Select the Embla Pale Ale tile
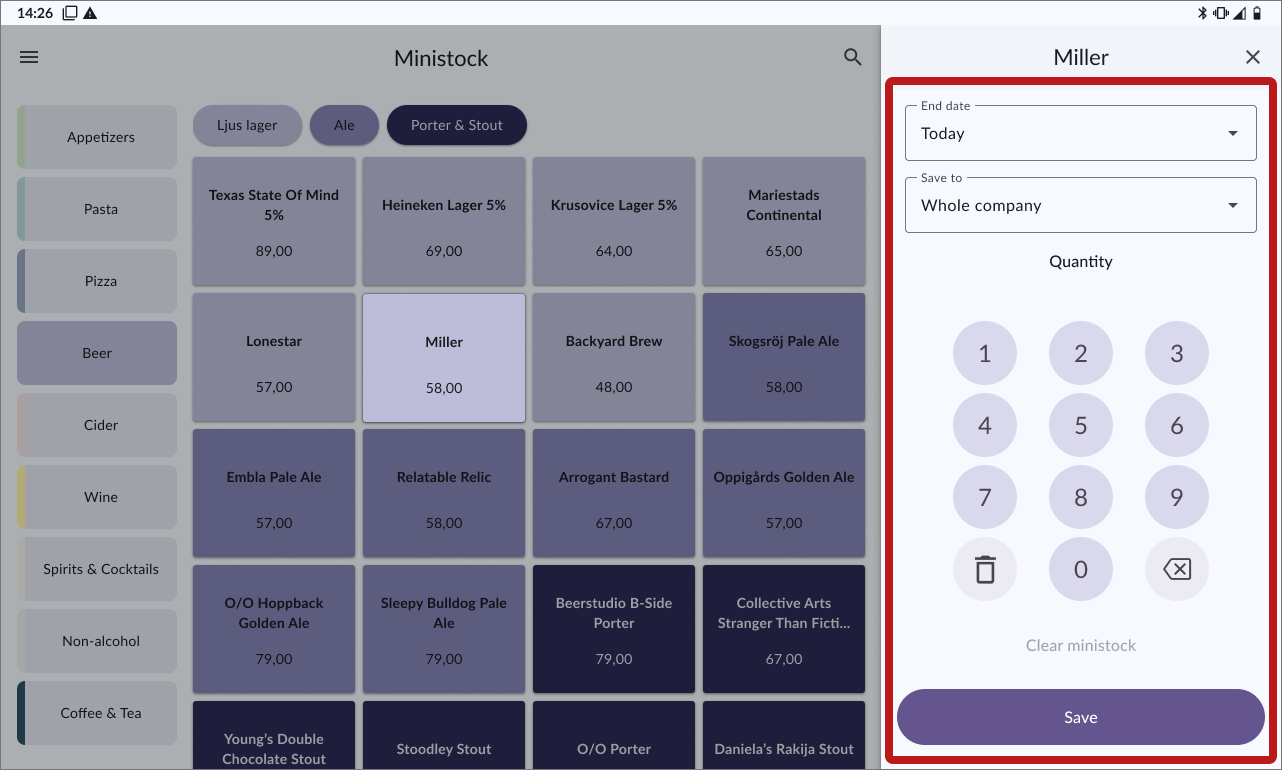Viewport: 1282px width, 770px height. (x=274, y=494)
